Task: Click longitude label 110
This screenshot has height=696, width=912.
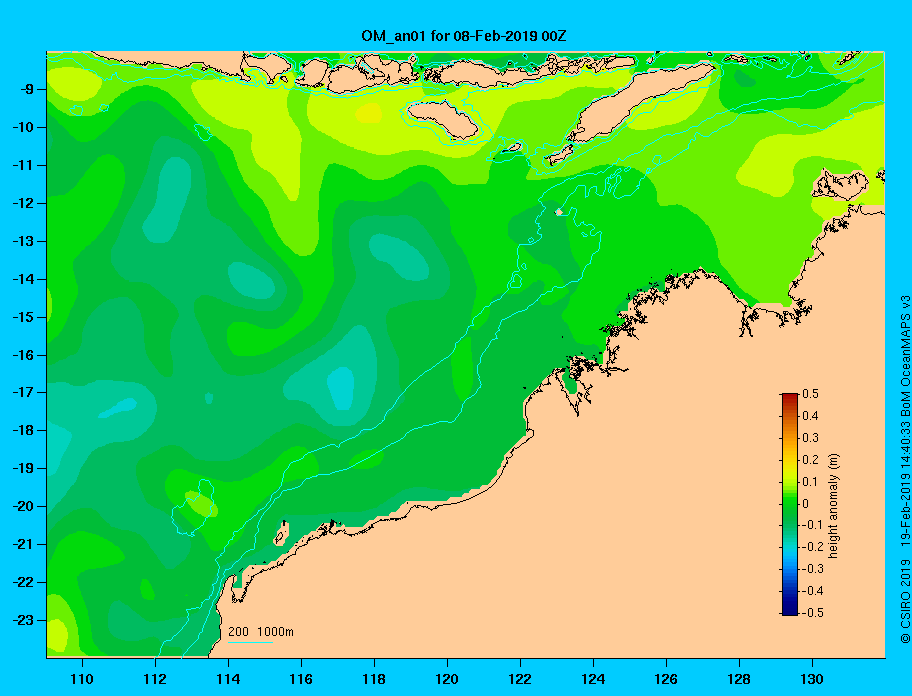Action: pyautogui.click(x=82, y=679)
